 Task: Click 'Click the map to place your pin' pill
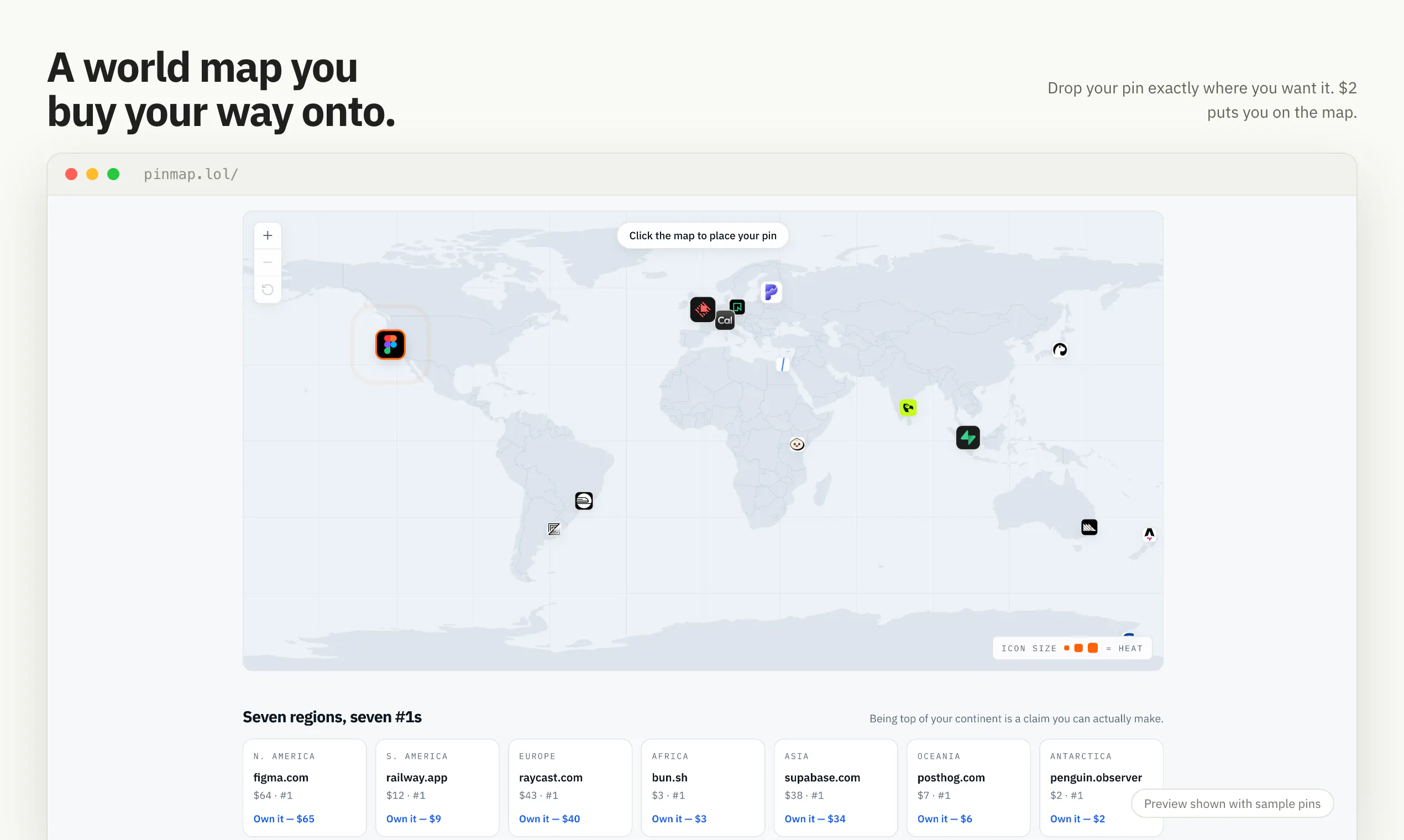tap(703, 235)
